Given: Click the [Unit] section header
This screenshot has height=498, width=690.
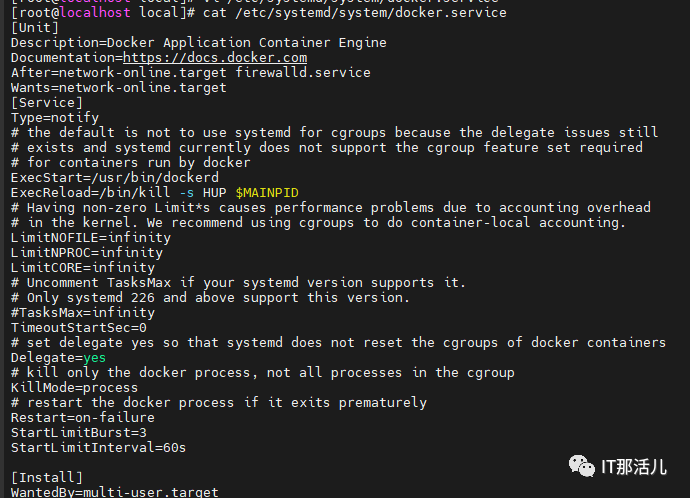Looking at the screenshot, I should tap(35, 28).
